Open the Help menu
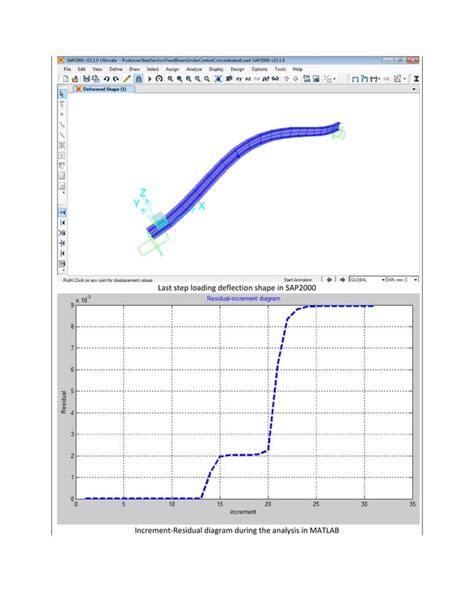 [297, 69]
